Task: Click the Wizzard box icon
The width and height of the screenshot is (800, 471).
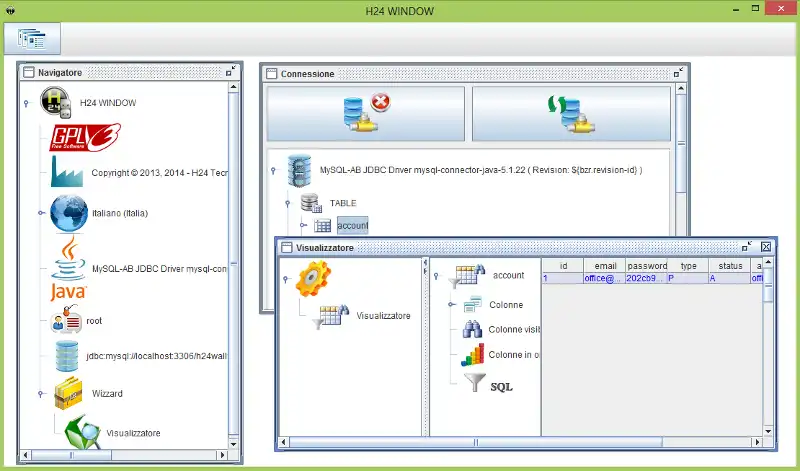Action: coord(68,393)
